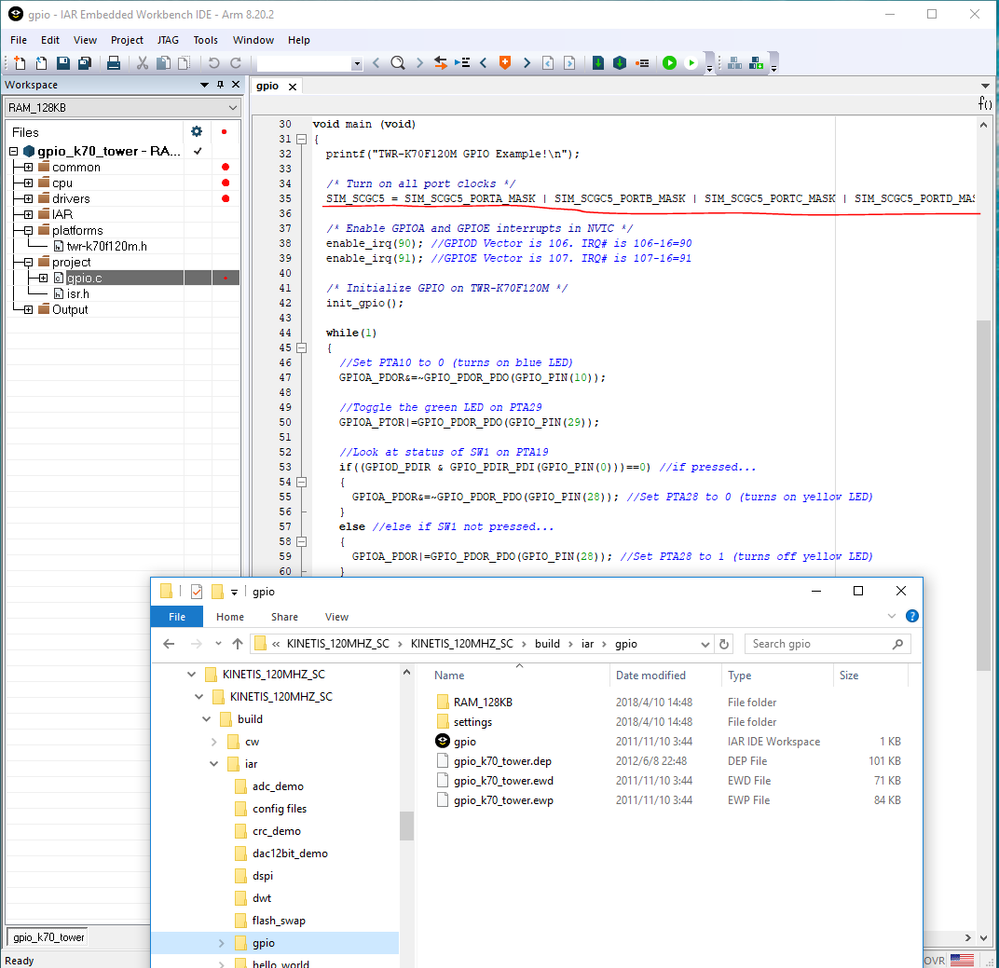Click the Date modified column header
999x968 pixels.
pos(650,675)
